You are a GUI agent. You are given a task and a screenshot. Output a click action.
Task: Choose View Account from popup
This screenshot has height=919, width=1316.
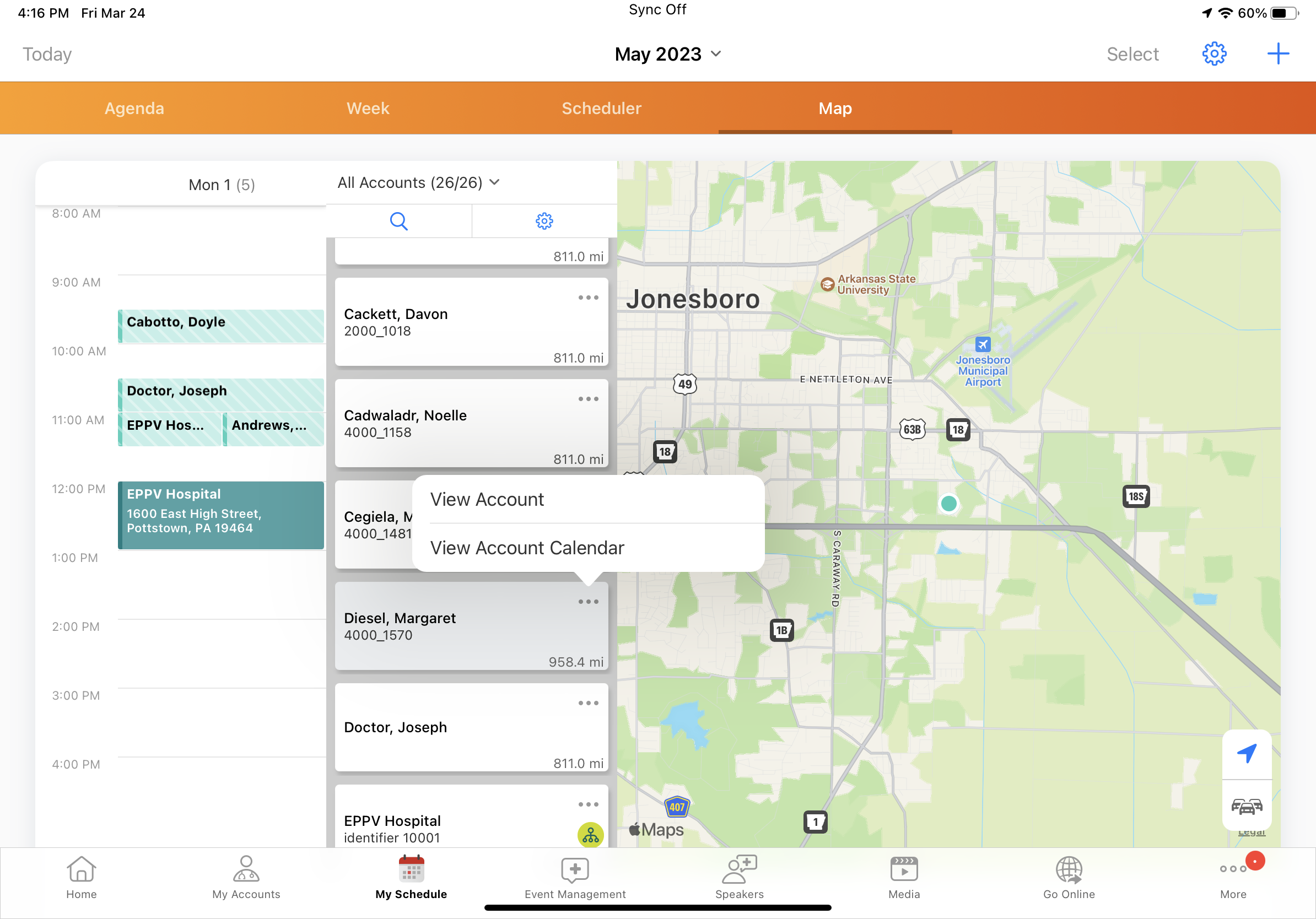click(x=487, y=500)
